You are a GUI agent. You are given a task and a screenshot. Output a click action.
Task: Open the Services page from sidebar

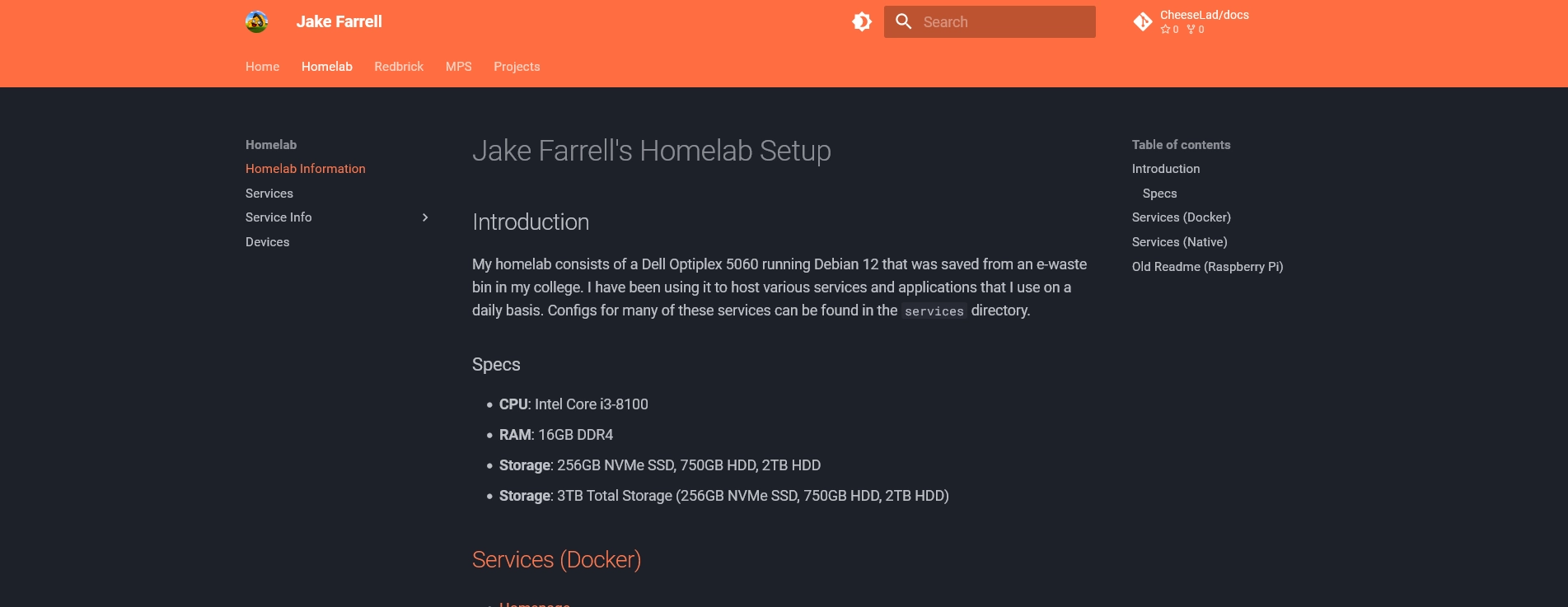click(x=269, y=193)
